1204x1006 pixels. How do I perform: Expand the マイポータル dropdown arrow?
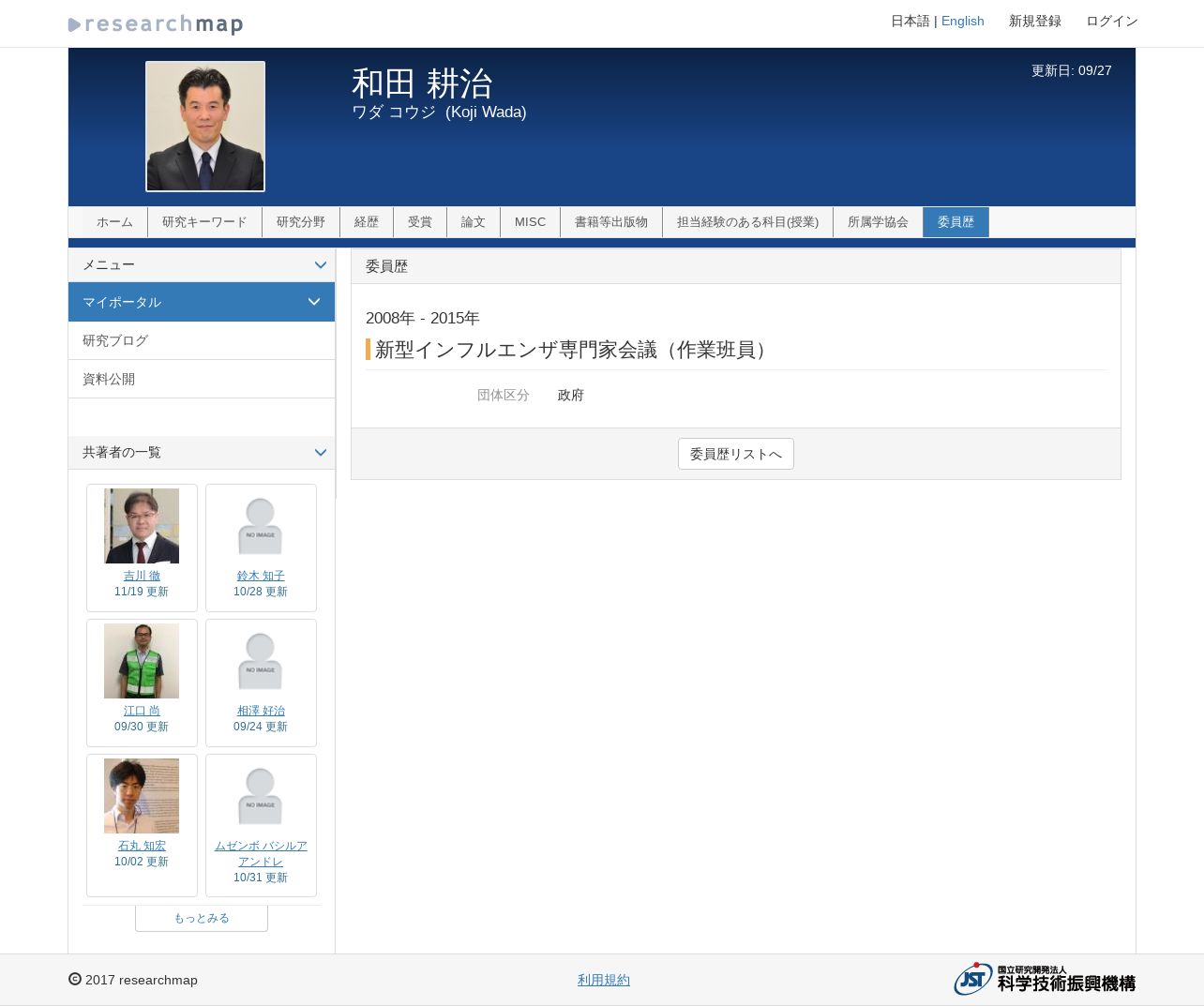(314, 302)
